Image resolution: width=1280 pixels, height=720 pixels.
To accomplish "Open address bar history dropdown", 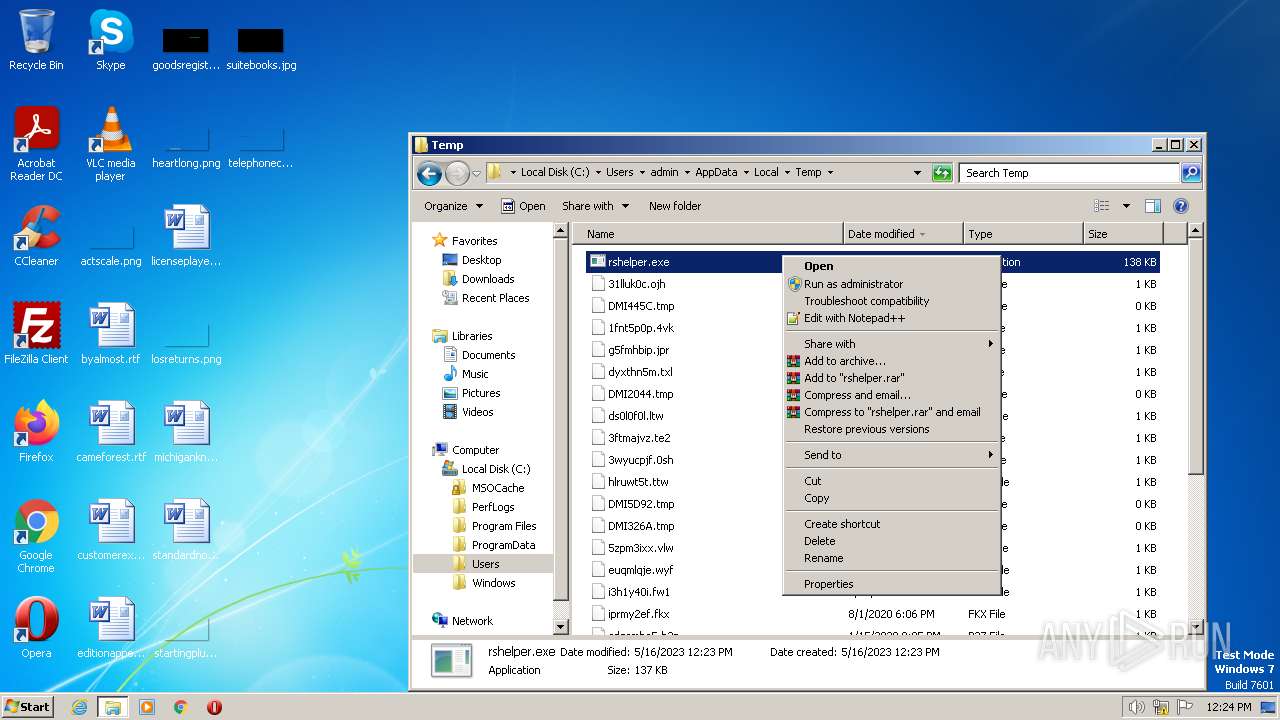I will pos(917,173).
